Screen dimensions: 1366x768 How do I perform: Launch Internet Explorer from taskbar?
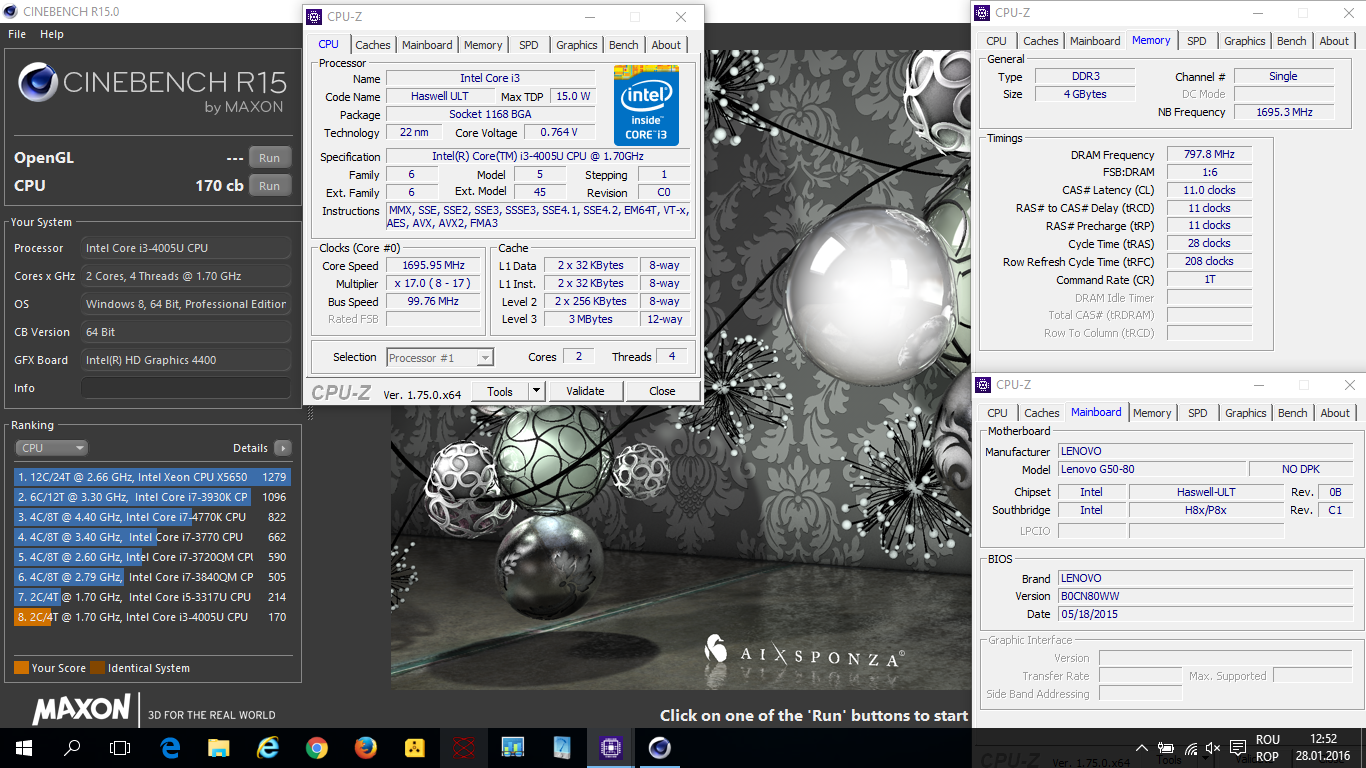(x=268, y=747)
